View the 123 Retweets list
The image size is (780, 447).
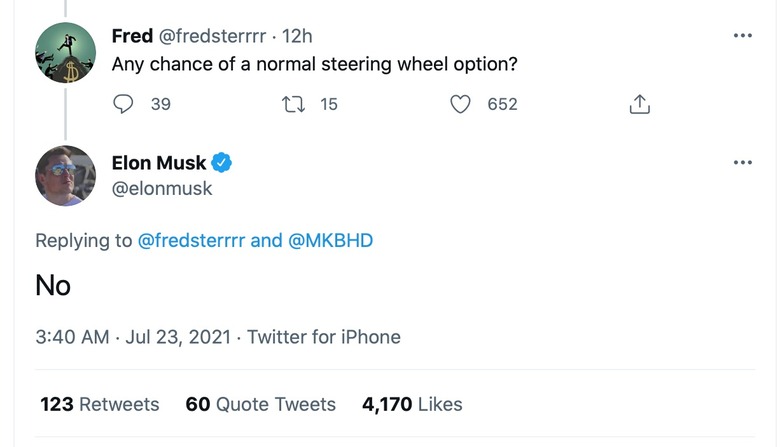(100, 404)
